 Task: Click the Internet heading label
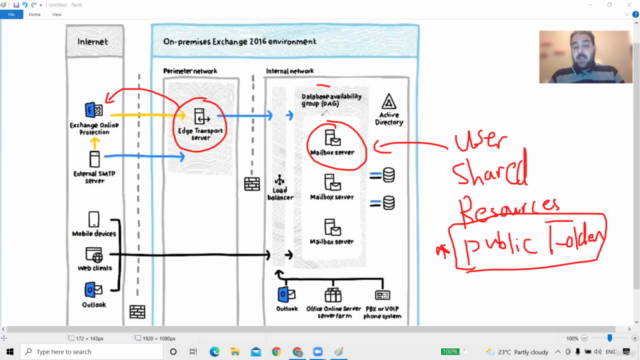(x=93, y=42)
